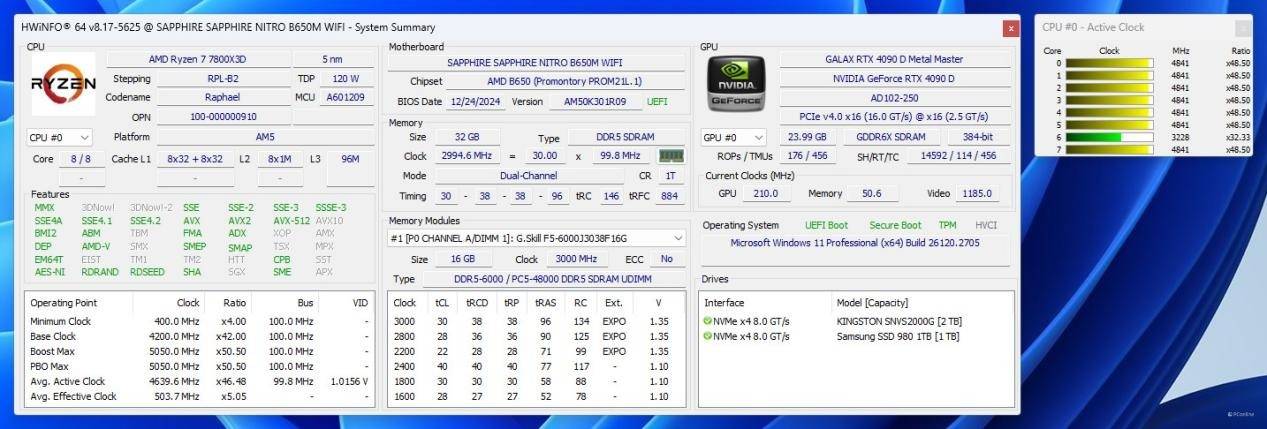Click the Samsung SSD 980 status icon
The width and height of the screenshot is (1267, 429).
coord(708,336)
